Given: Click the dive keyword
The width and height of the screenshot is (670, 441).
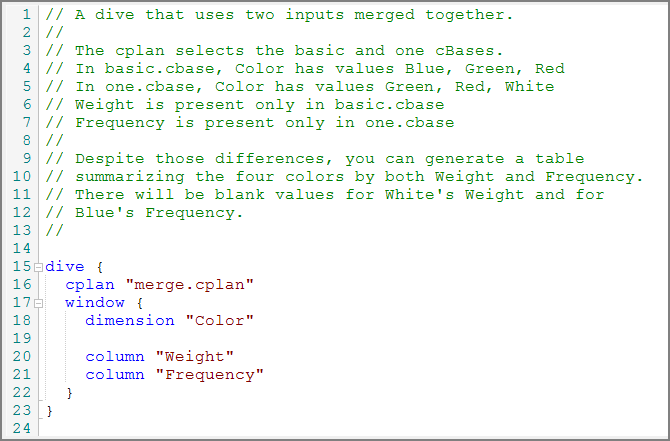Looking at the screenshot, I should [x=64, y=267].
